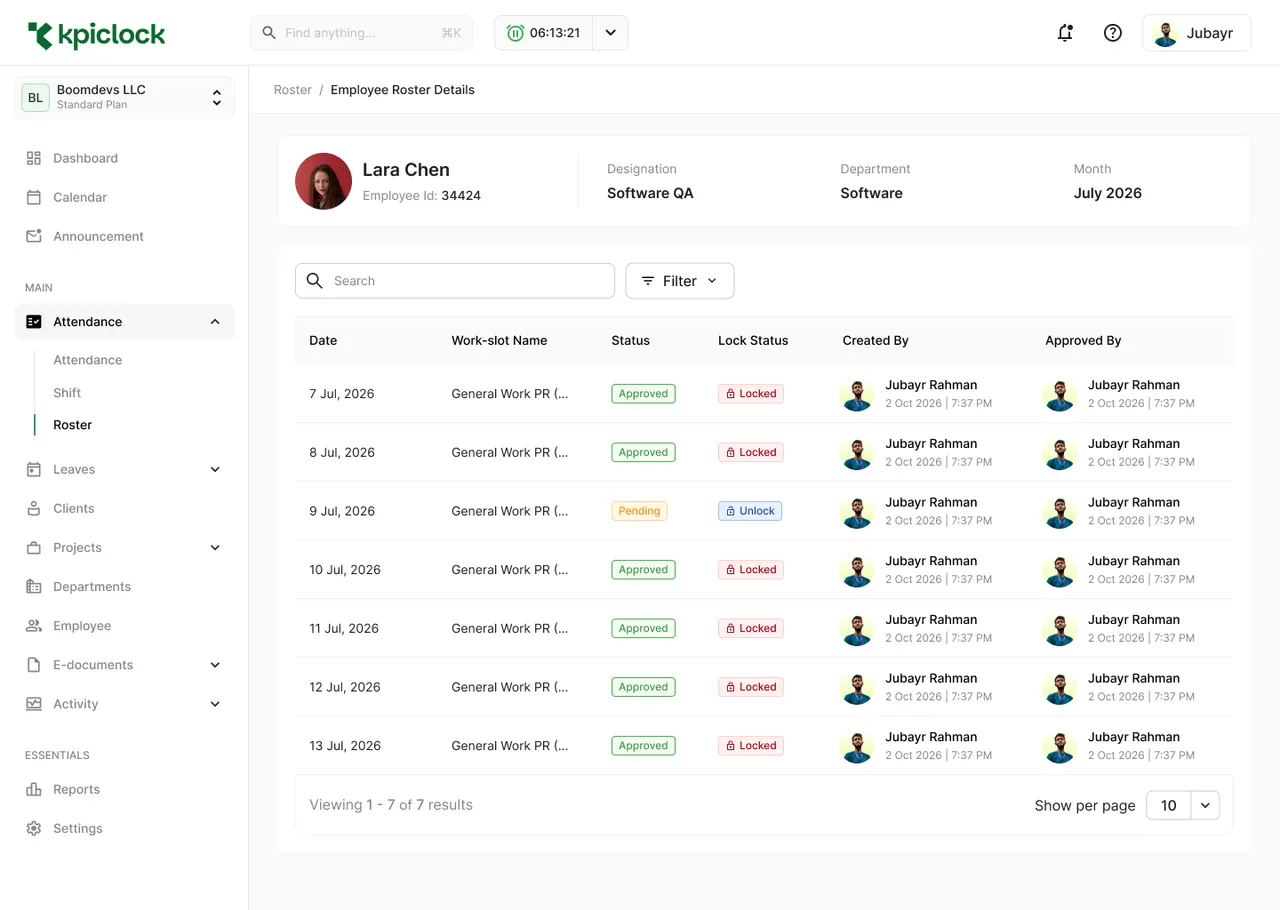Click the Find anything search field
The height and width of the screenshot is (910, 1280).
click(x=361, y=33)
